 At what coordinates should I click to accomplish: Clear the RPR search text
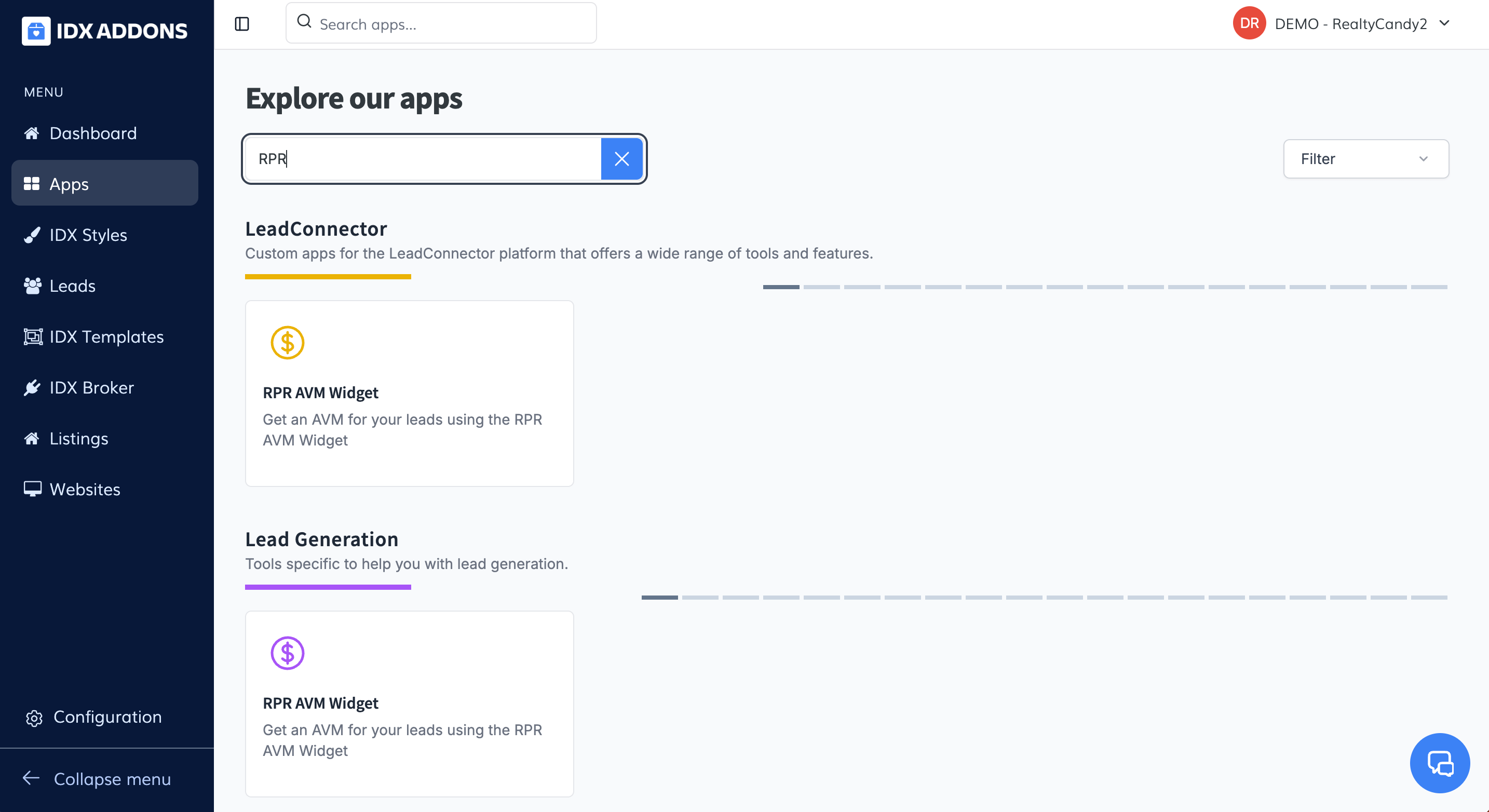tap(621, 159)
